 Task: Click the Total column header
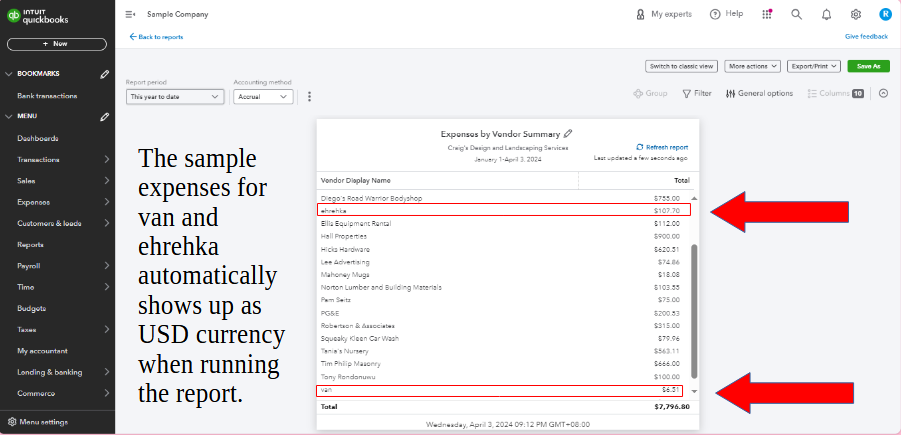tap(681, 180)
